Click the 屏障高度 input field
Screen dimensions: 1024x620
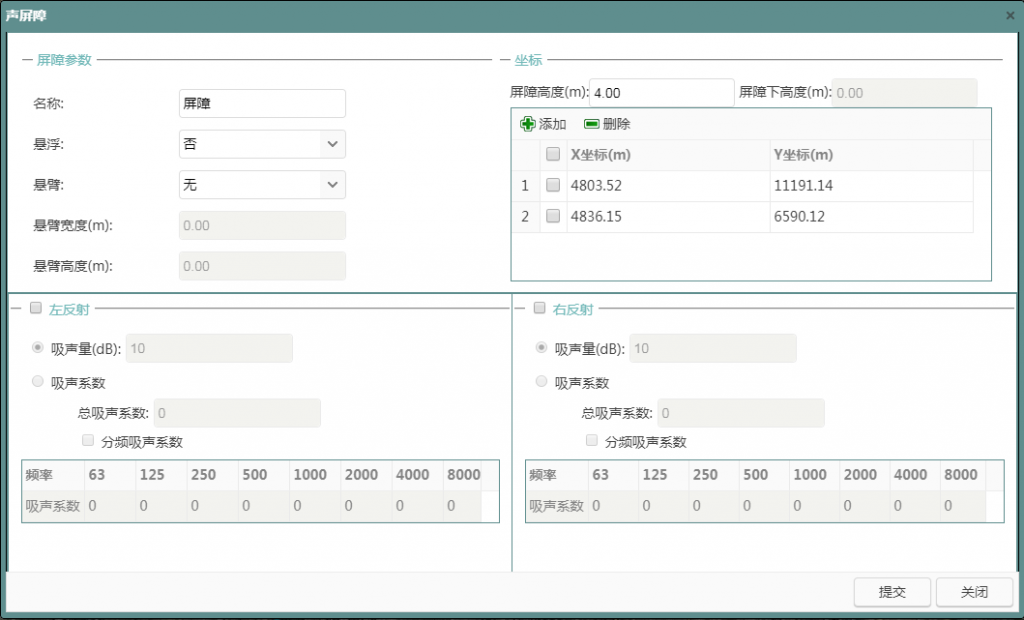[x=661, y=93]
